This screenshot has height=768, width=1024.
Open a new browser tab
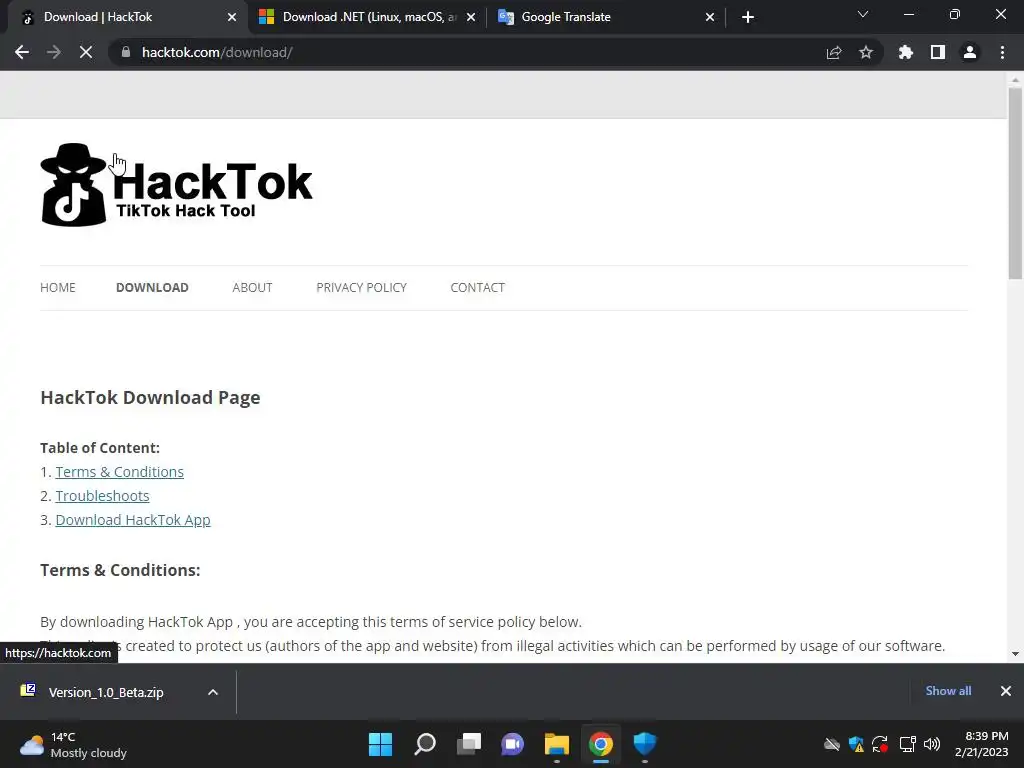point(748,17)
